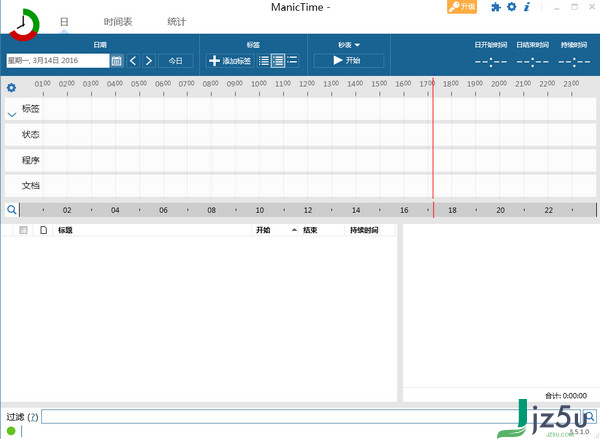
Task: Switch to the 时间表 timesheet tab
Action: [118, 22]
